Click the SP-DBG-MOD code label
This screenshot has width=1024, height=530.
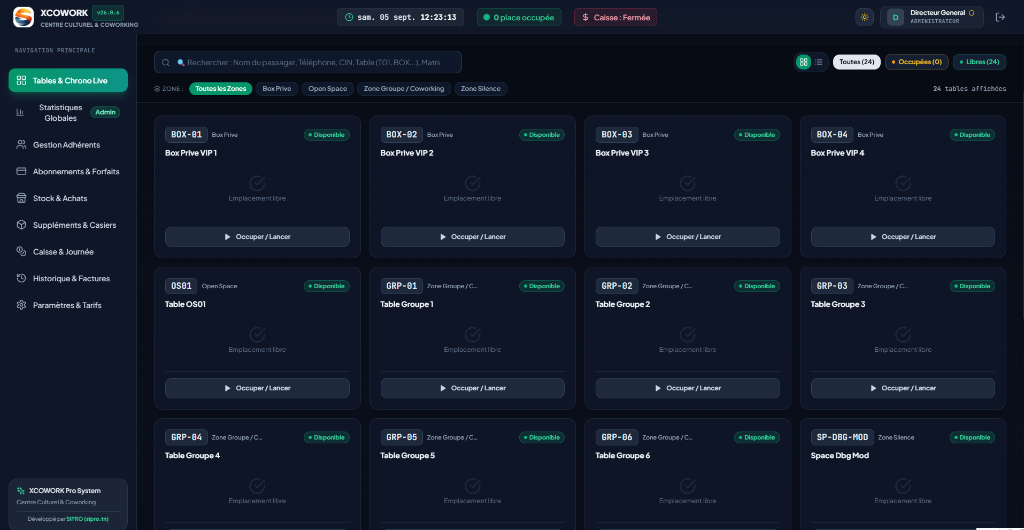coord(842,437)
